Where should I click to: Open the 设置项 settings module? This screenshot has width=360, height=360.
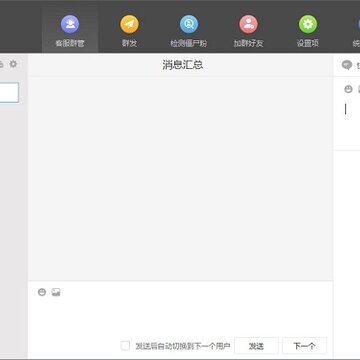[x=308, y=31]
